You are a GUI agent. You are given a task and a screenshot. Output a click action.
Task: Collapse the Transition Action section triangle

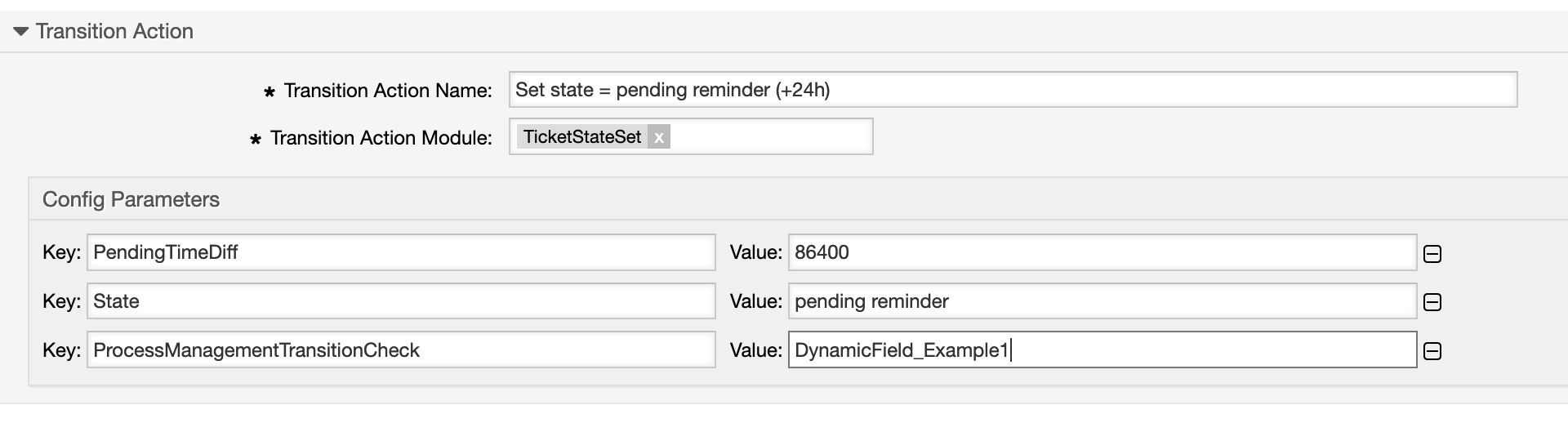pos(21,32)
